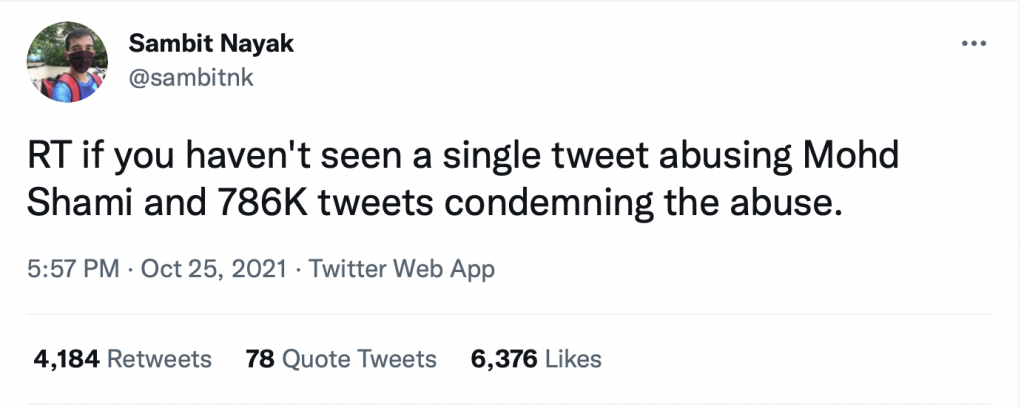Open the Sambit Nayak display name link

click(198, 46)
